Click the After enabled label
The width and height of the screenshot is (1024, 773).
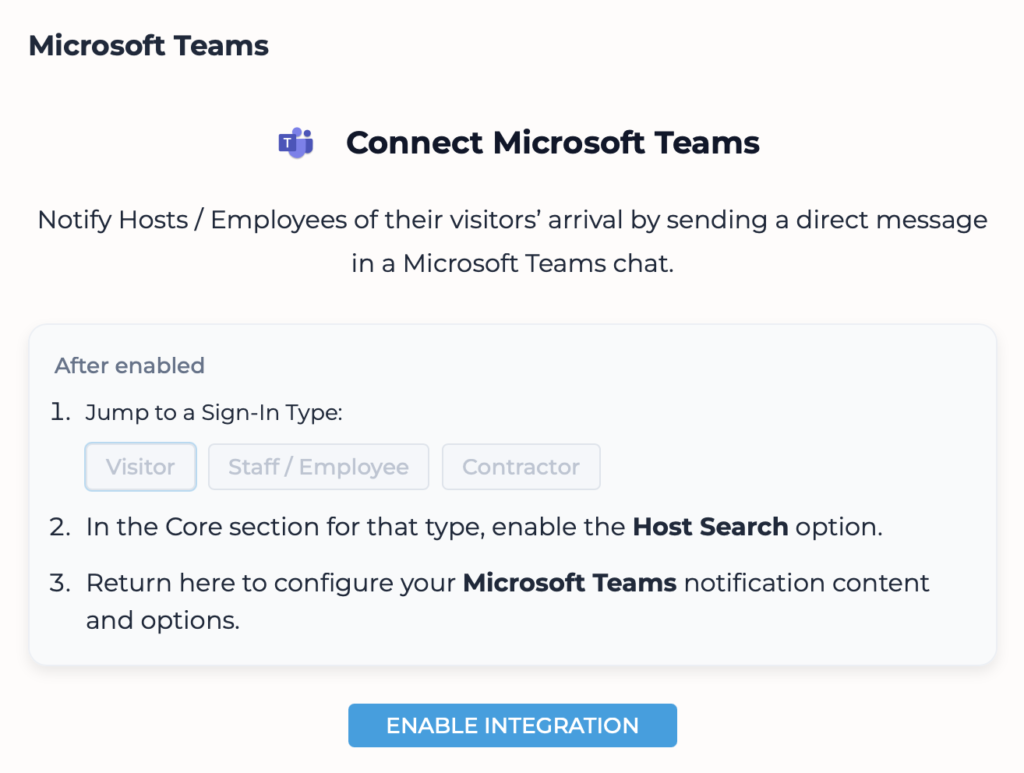tap(129, 365)
